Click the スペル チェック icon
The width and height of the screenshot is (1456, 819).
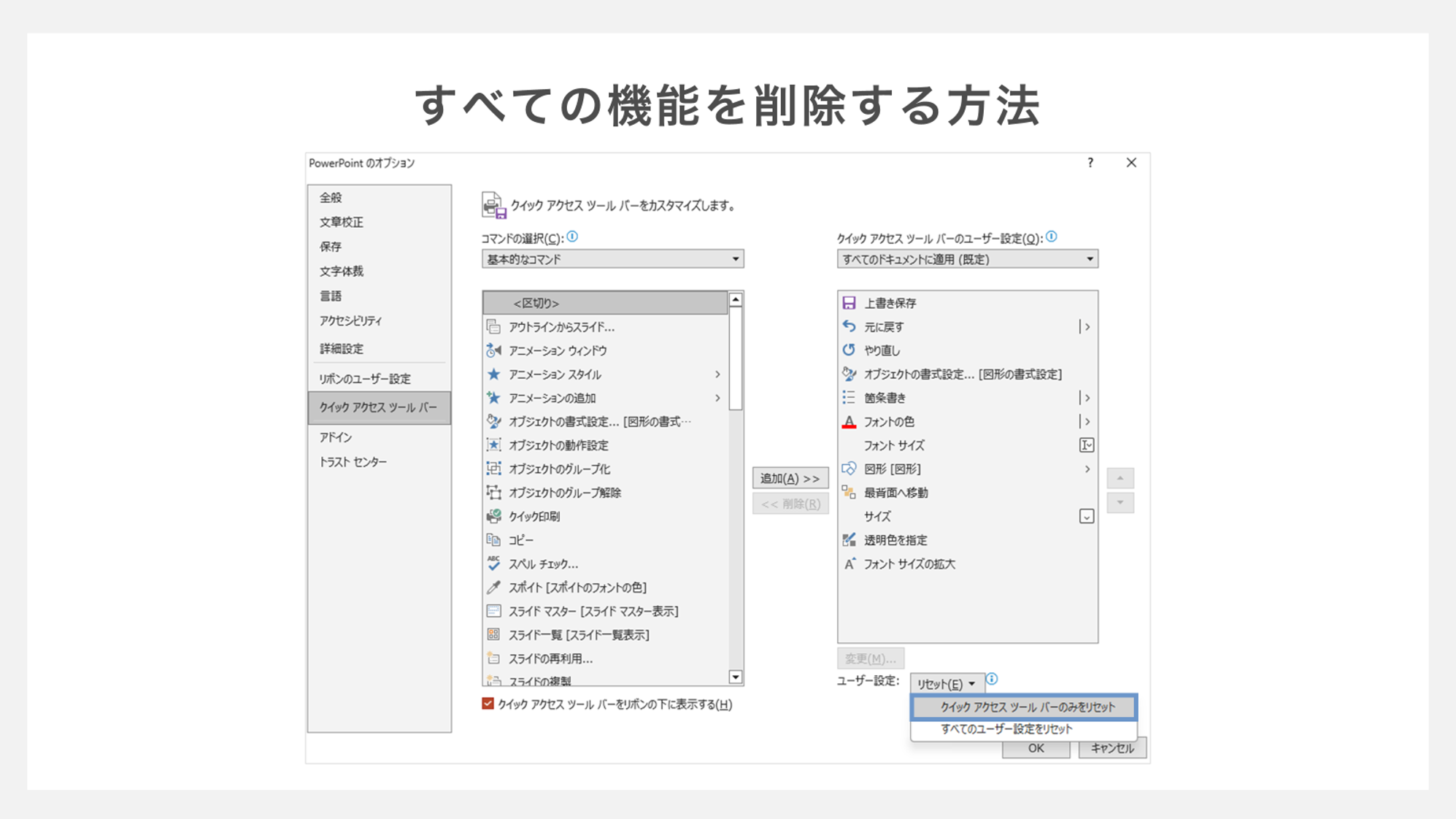494,564
